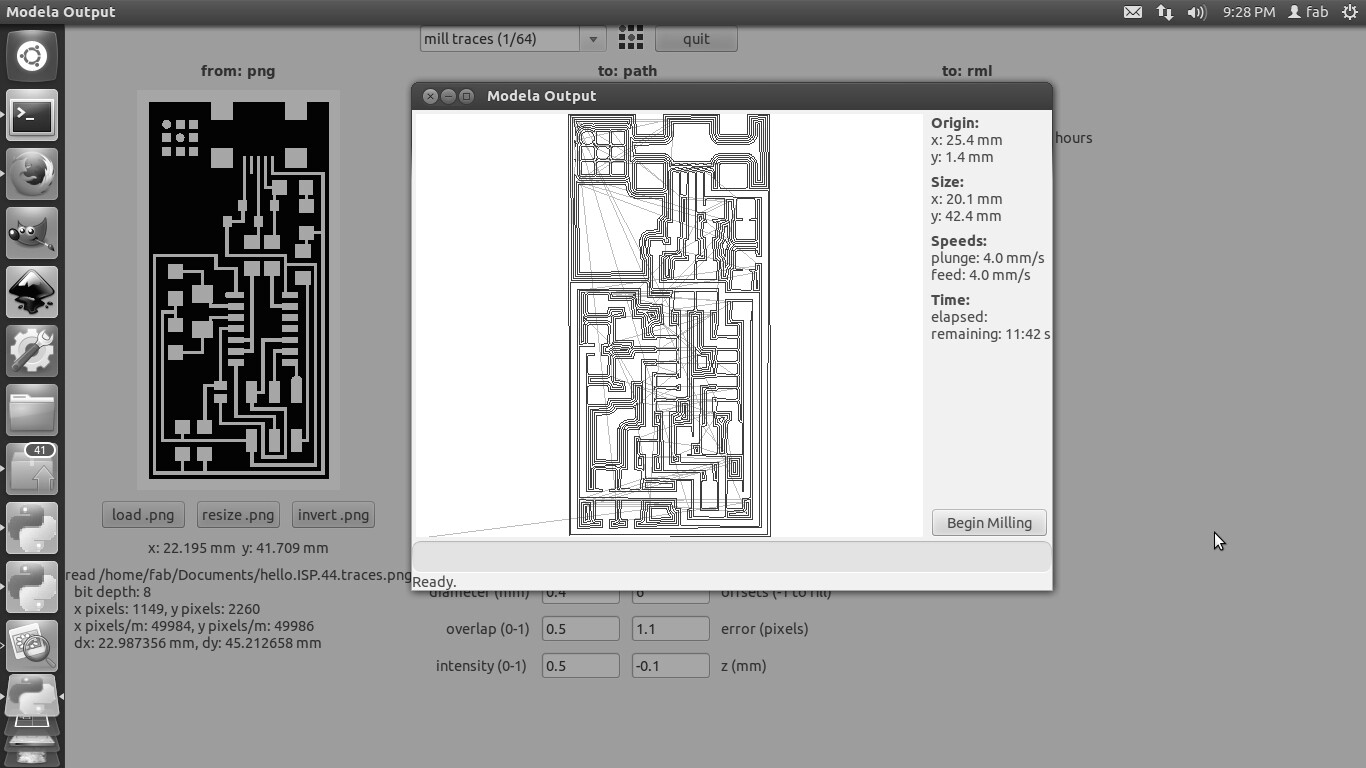Click the 'to: rml' heading
Screen dimensions: 1366x768
pos(967,71)
